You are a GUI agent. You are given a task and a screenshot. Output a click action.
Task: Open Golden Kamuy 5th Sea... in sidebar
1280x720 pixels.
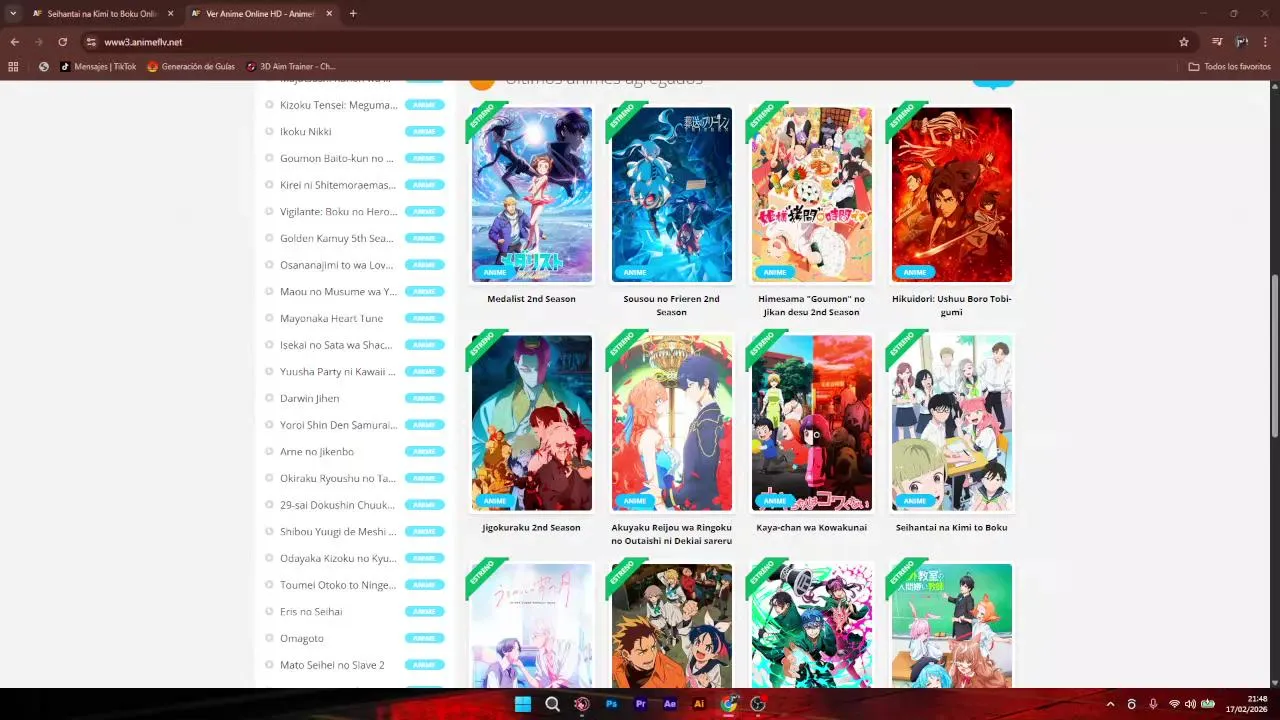(337, 238)
